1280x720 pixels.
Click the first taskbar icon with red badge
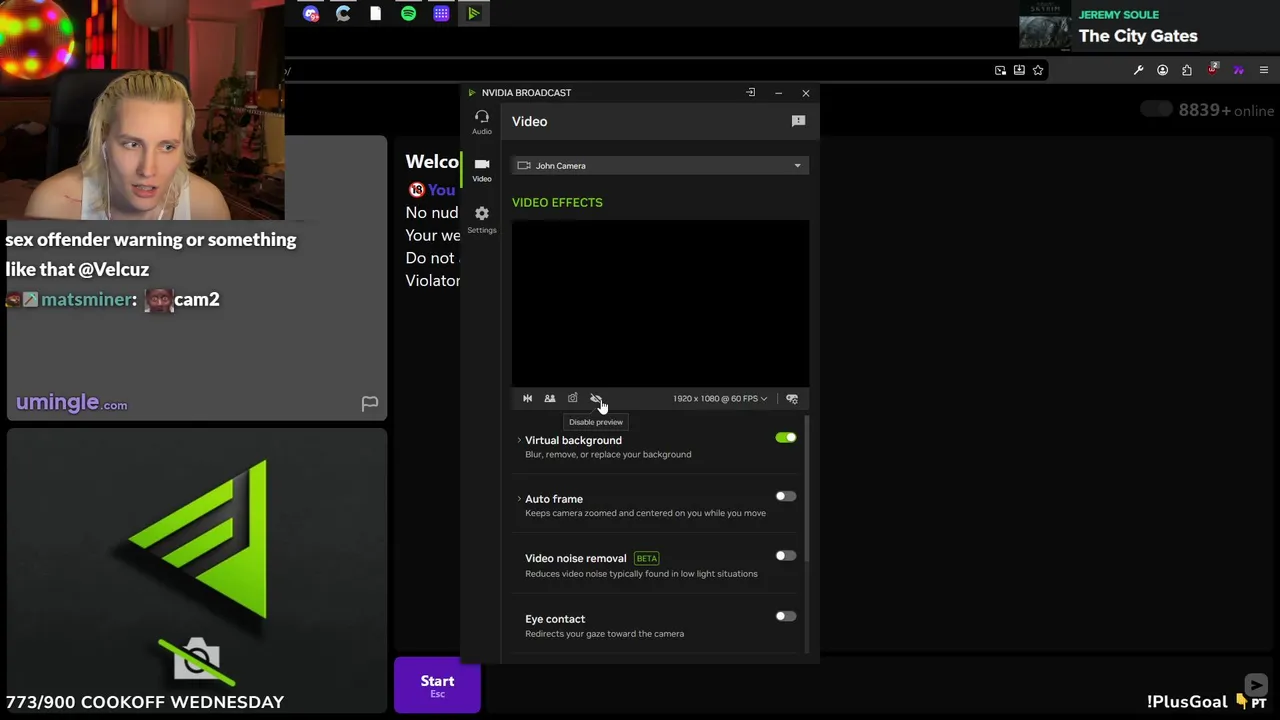coord(311,14)
